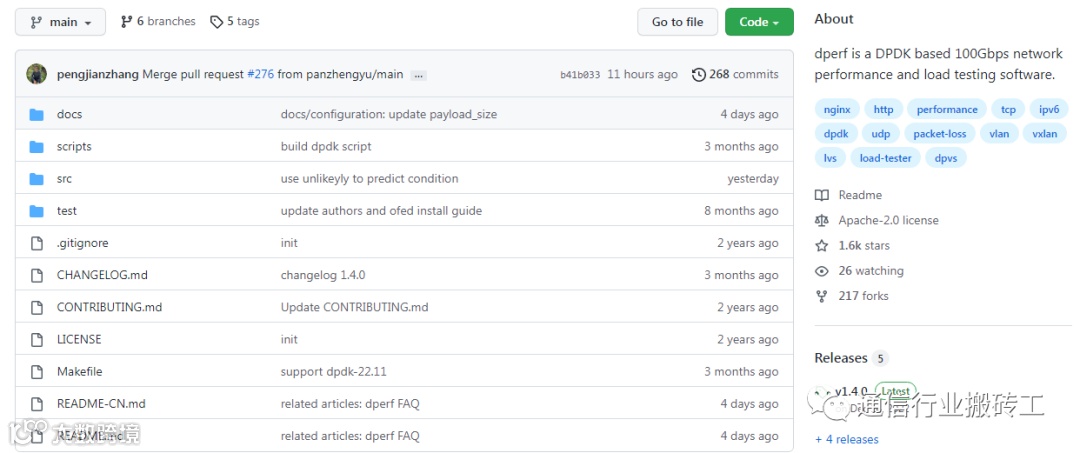Image resolution: width=1080 pixels, height=453 pixels.
Task: Select the http topic tag
Action: click(x=883, y=109)
